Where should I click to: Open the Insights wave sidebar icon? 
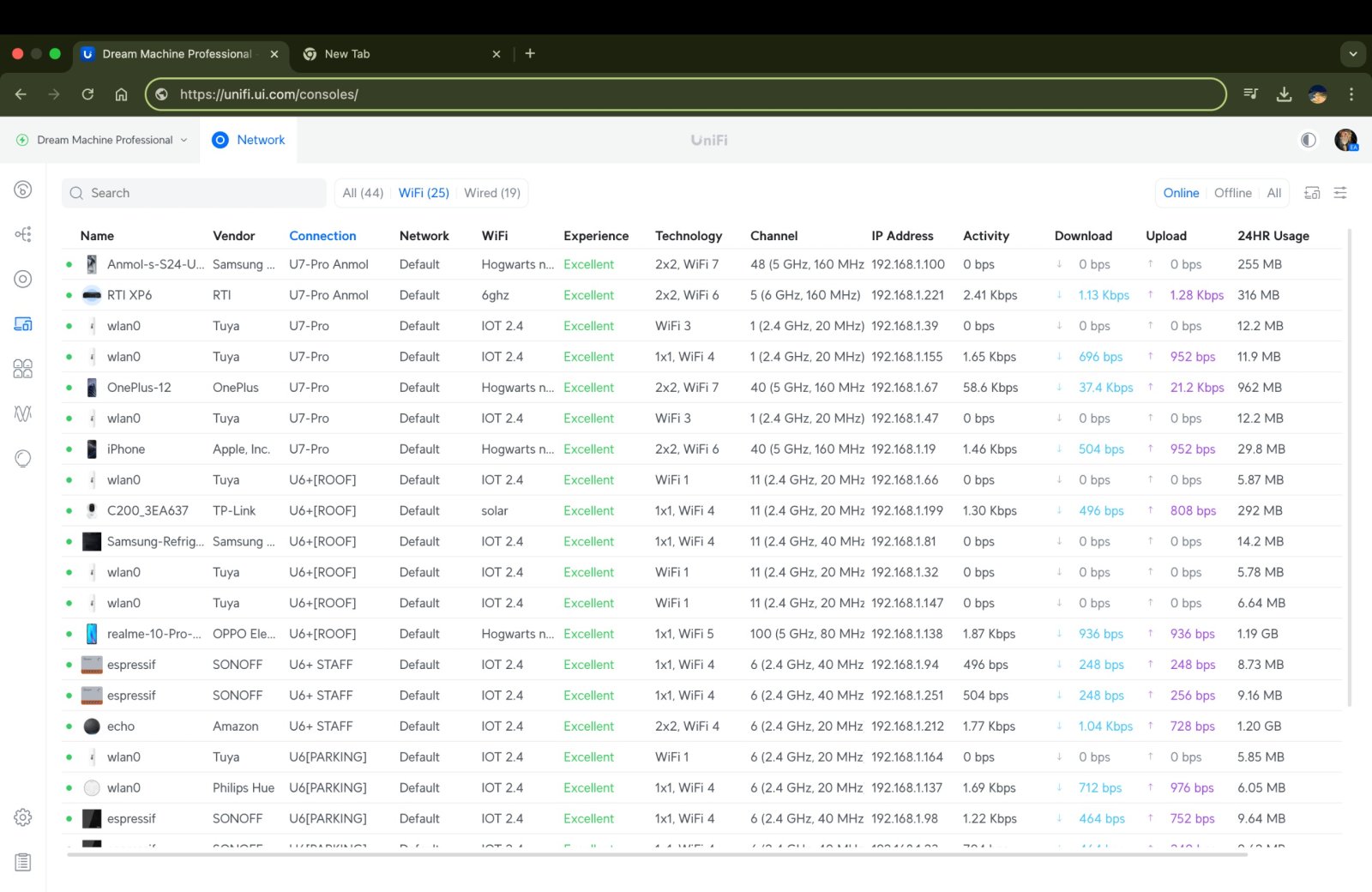[23, 413]
